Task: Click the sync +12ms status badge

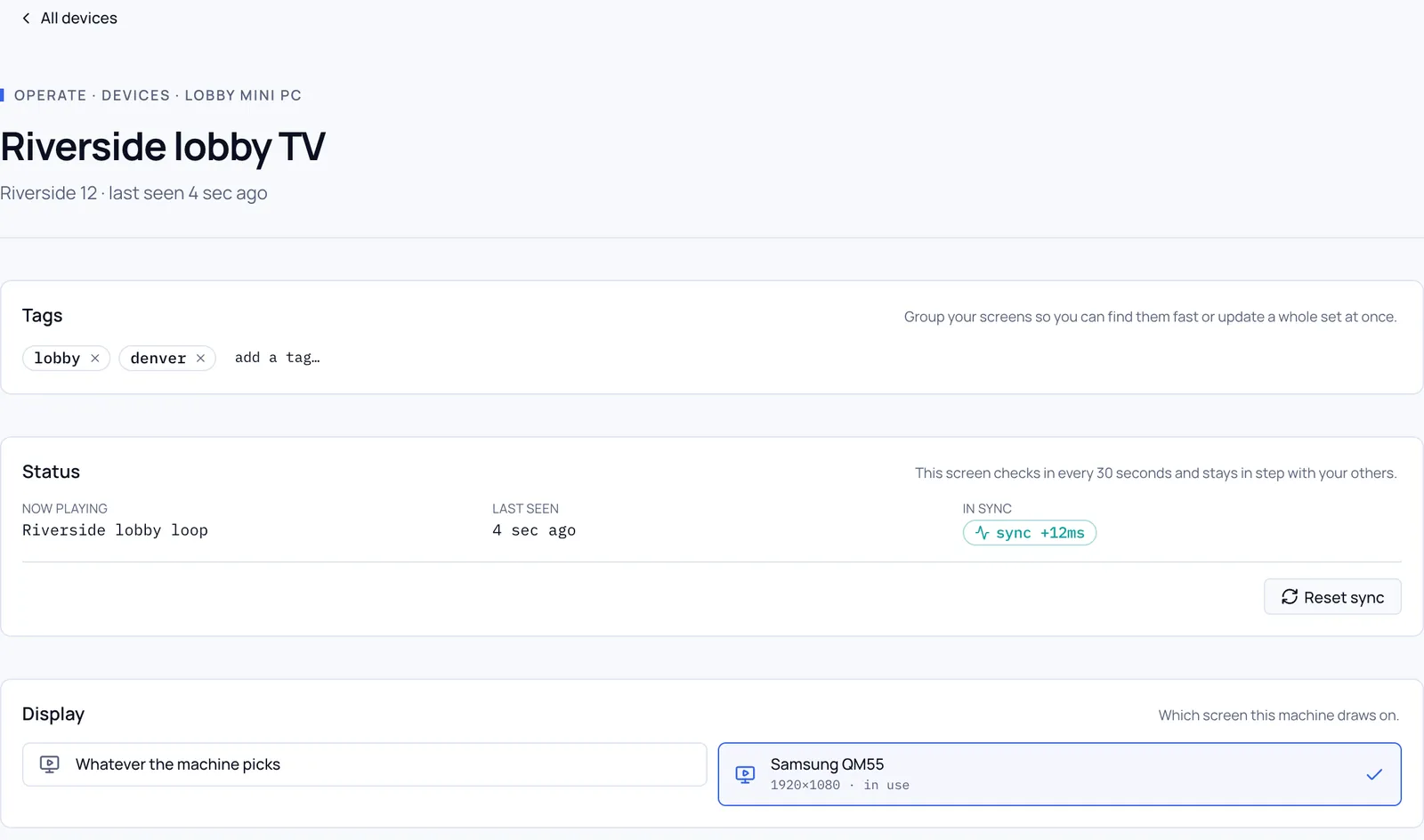Action: (1030, 533)
